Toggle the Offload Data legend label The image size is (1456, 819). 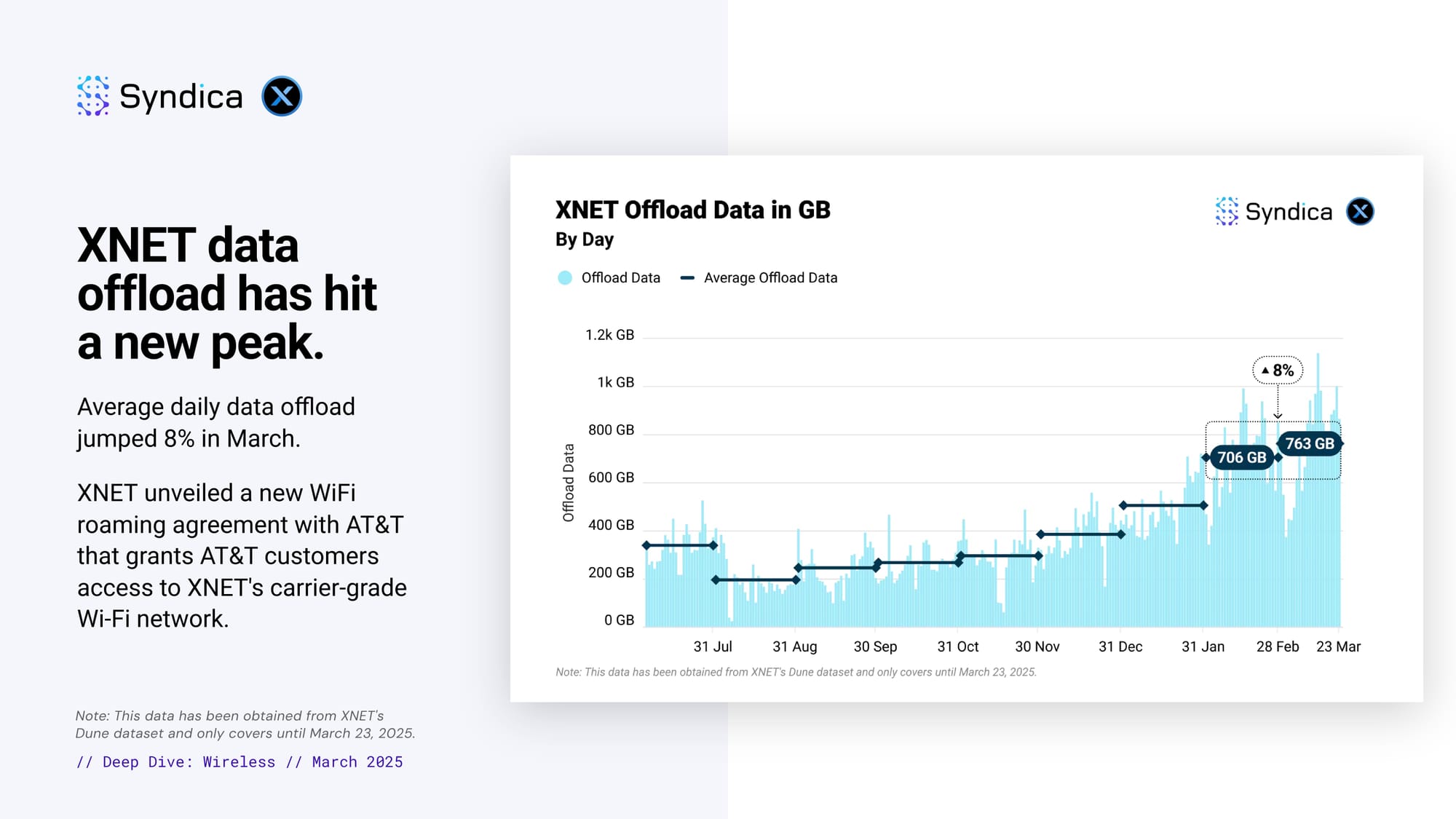620,278
